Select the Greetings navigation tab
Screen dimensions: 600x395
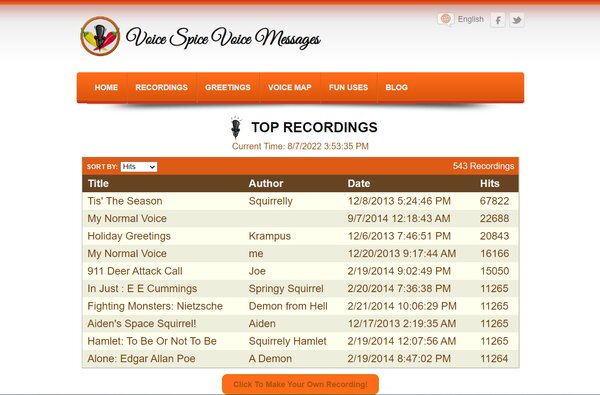[228, 87]
